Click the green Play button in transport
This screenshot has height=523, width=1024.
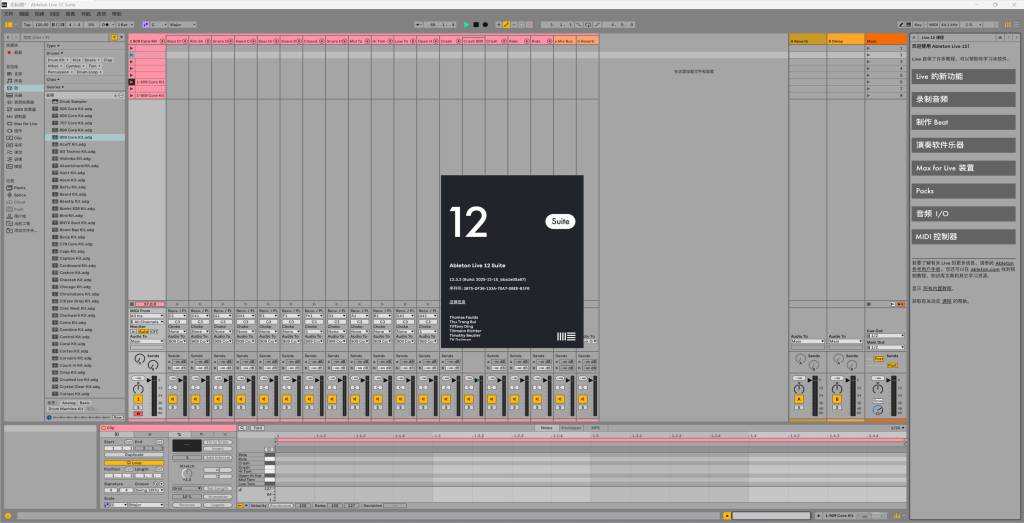click(466, 23)
